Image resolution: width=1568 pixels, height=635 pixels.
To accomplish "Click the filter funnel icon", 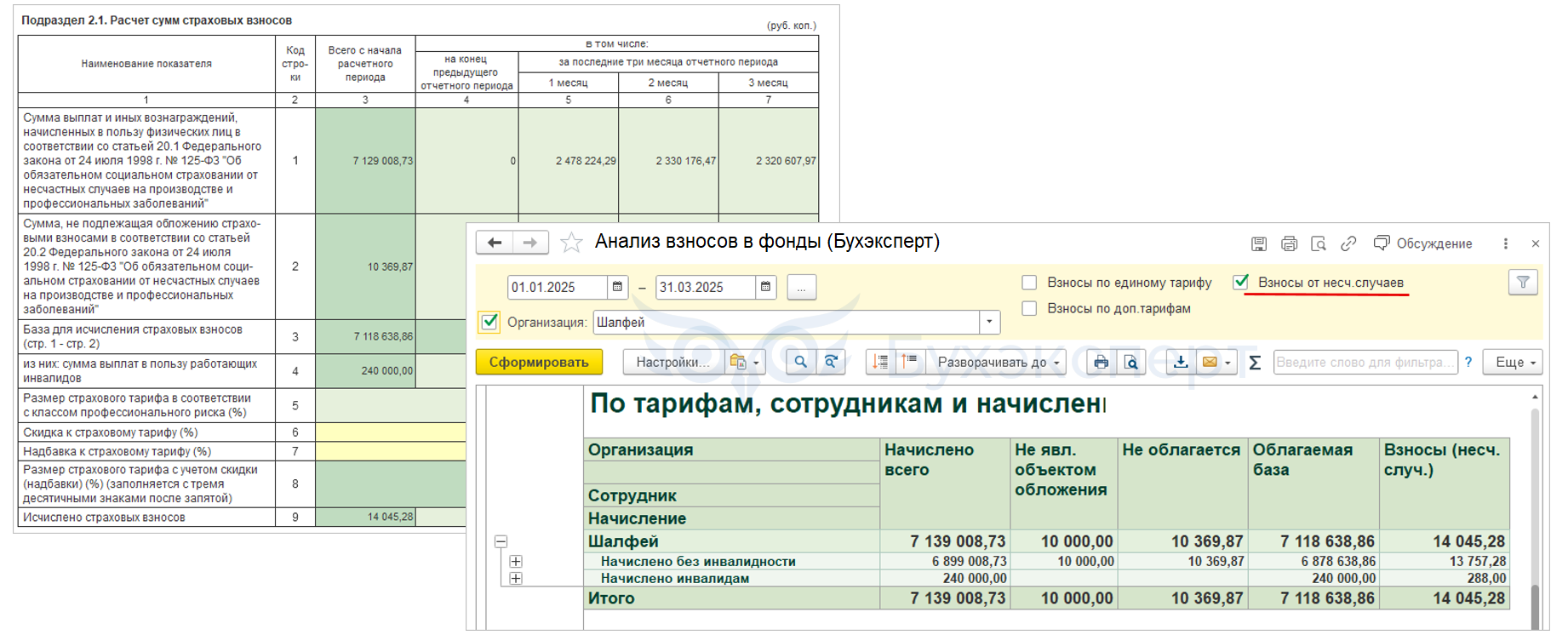I will click(x=1522, y=283).
